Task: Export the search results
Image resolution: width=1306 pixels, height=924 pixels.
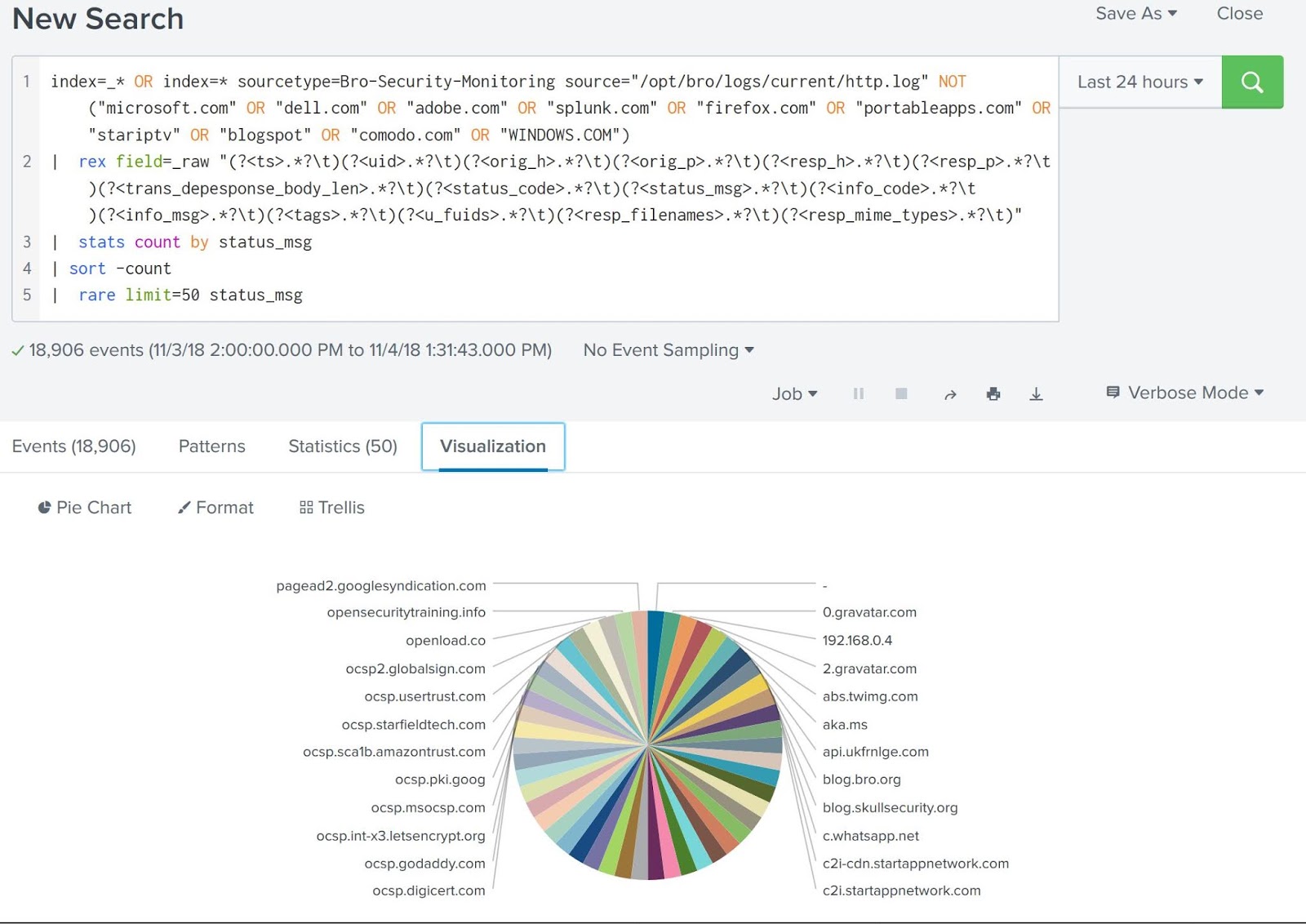Action: 1037,393
